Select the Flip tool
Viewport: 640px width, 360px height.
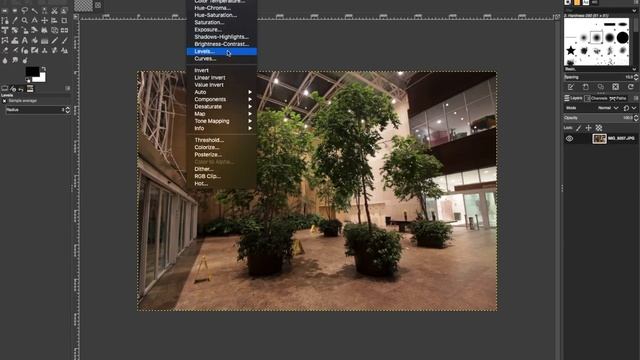point(64,30)
